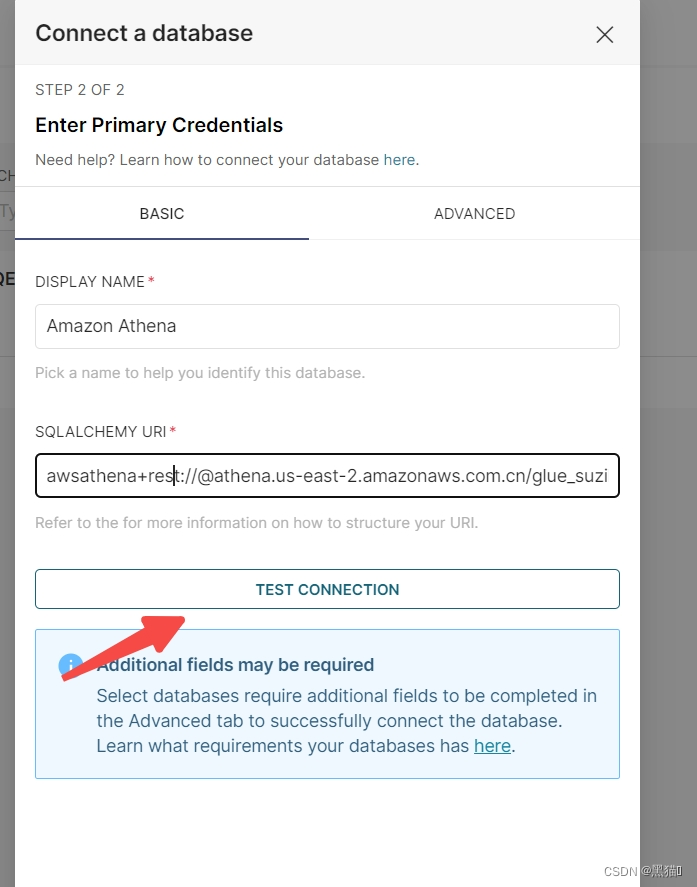The width and height of the screenshot is (697, 887).
Task: Close the Connect a database dialog
Action: coord(604,35)
